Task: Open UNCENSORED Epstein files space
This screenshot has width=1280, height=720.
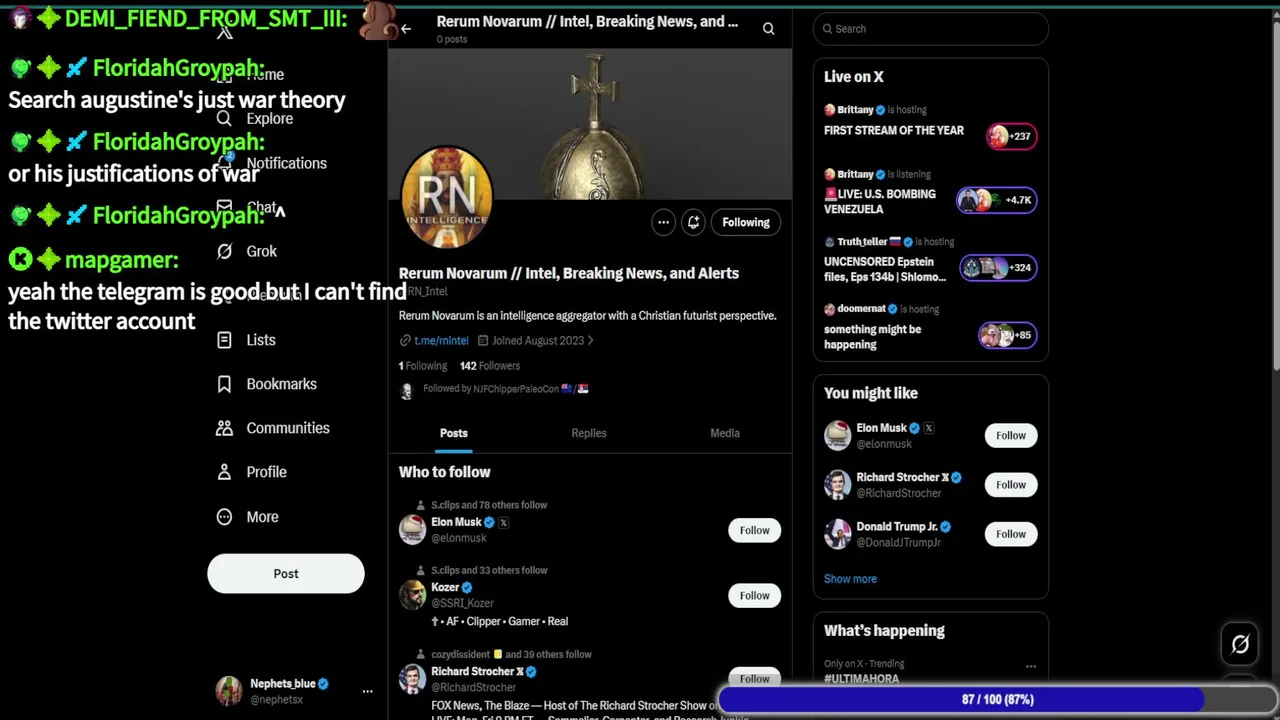Action: [x=885, y=269]
